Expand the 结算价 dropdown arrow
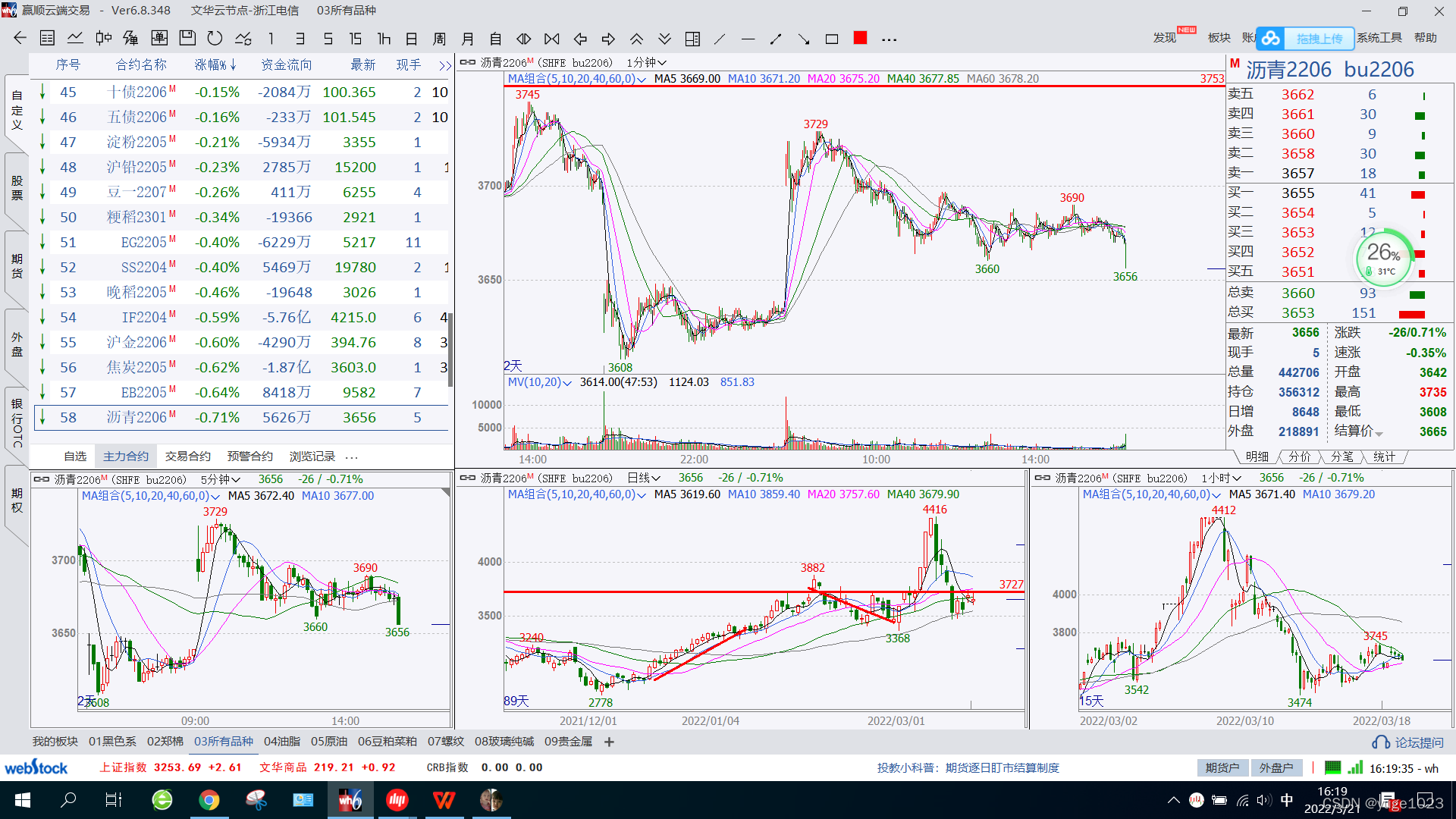The height and width of the screenshot is (819, 1456). tap(1379, 434)
